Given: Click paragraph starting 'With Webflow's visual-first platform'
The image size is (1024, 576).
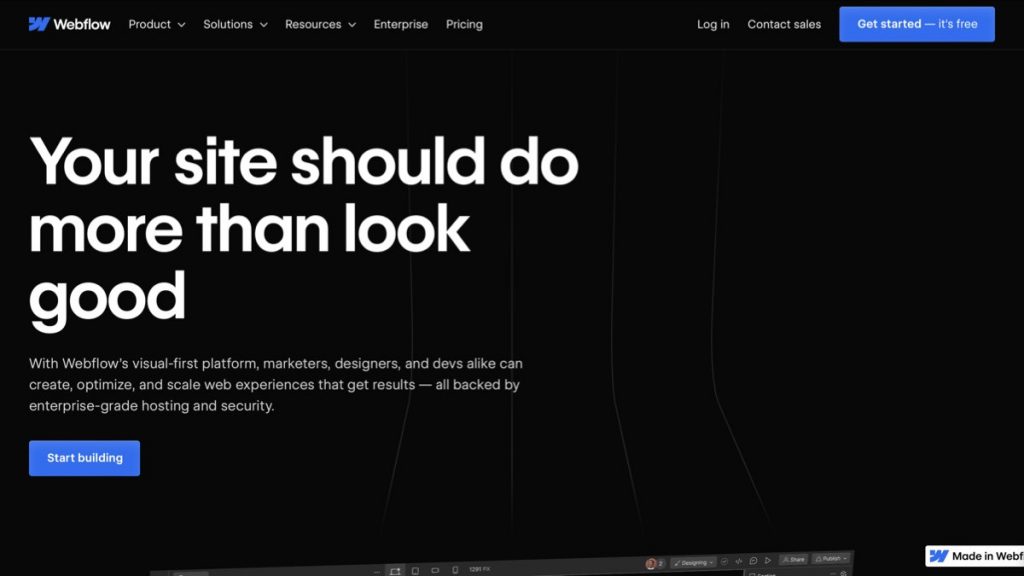Looking at the screenshot, I should (x=276, y=385).
